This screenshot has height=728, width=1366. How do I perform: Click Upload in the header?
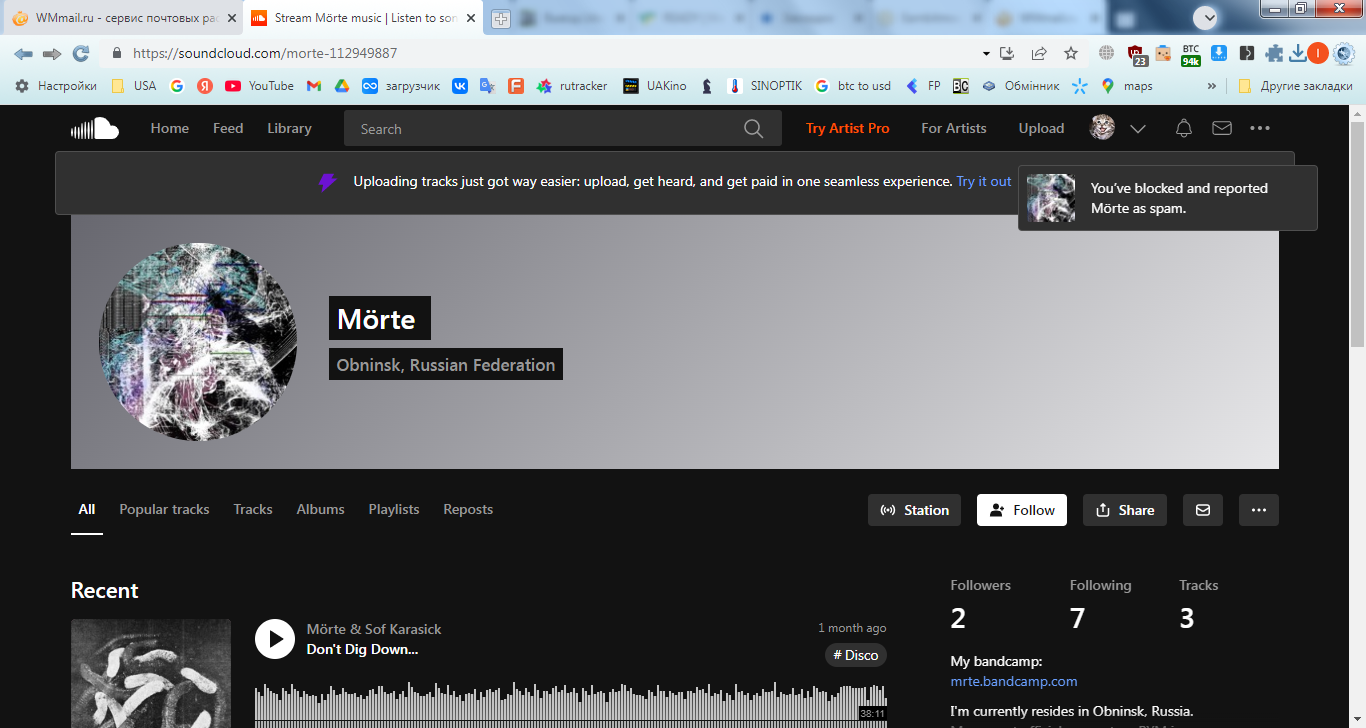[x=1041, y=128]
